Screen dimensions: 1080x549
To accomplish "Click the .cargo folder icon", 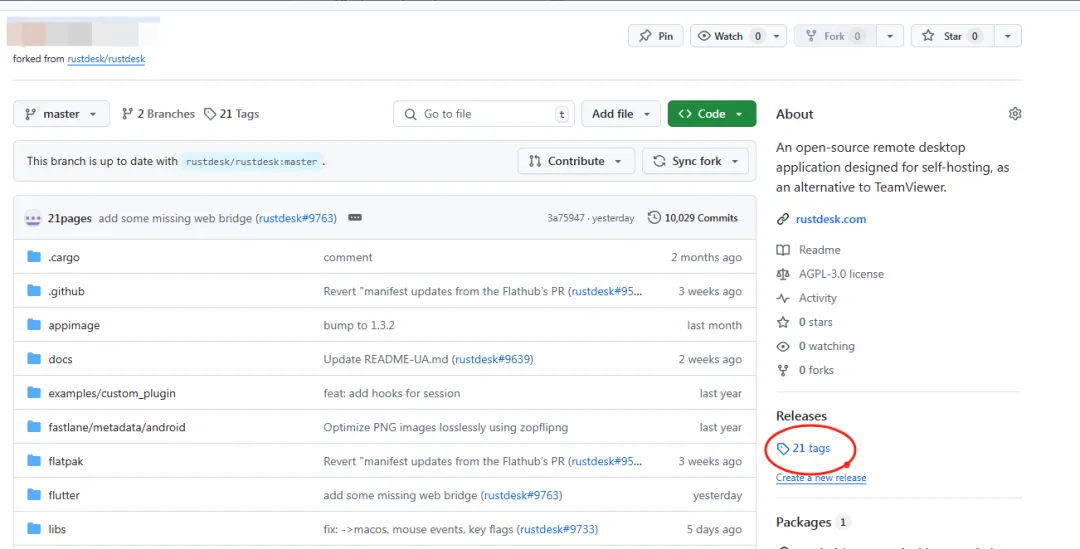I will 34,257.
